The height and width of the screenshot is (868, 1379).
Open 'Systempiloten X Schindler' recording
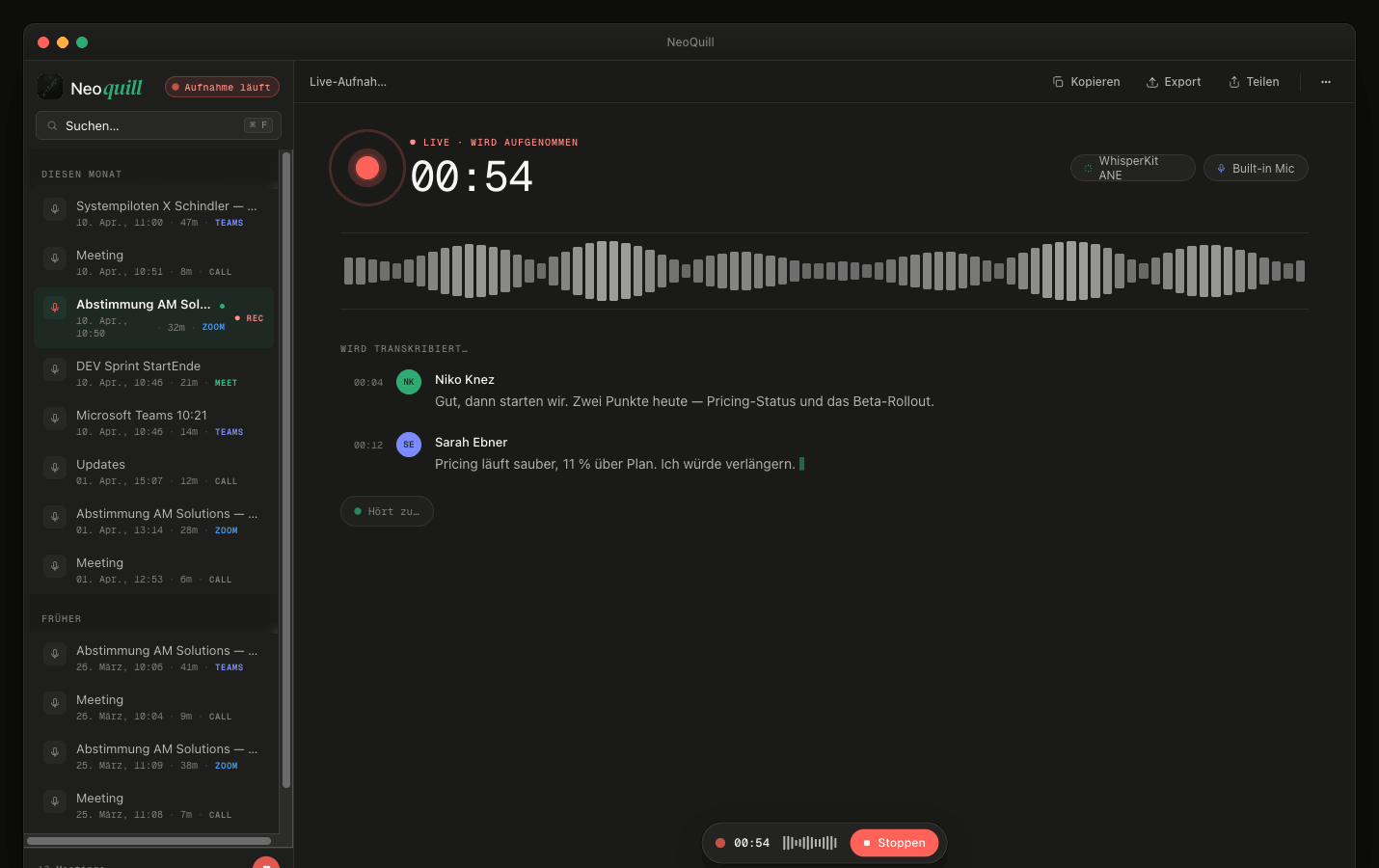(154, 213)
